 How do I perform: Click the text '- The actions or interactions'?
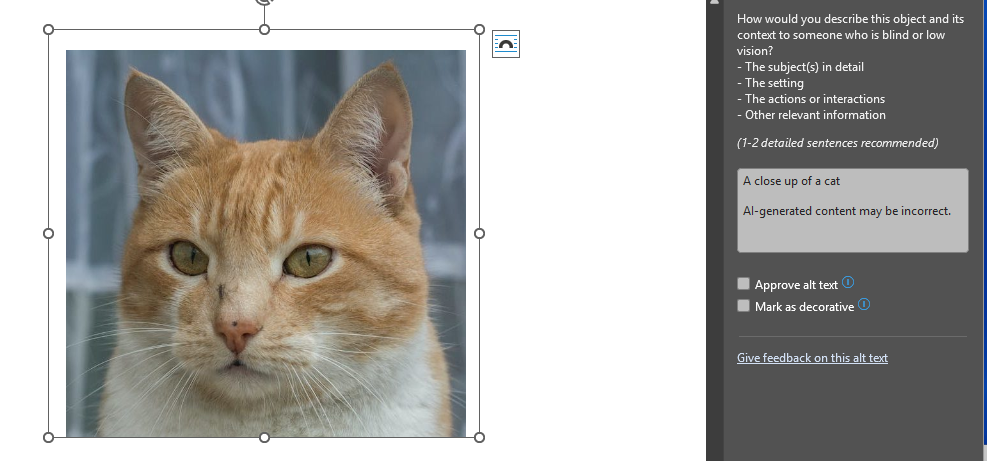(x=811, y=99)
